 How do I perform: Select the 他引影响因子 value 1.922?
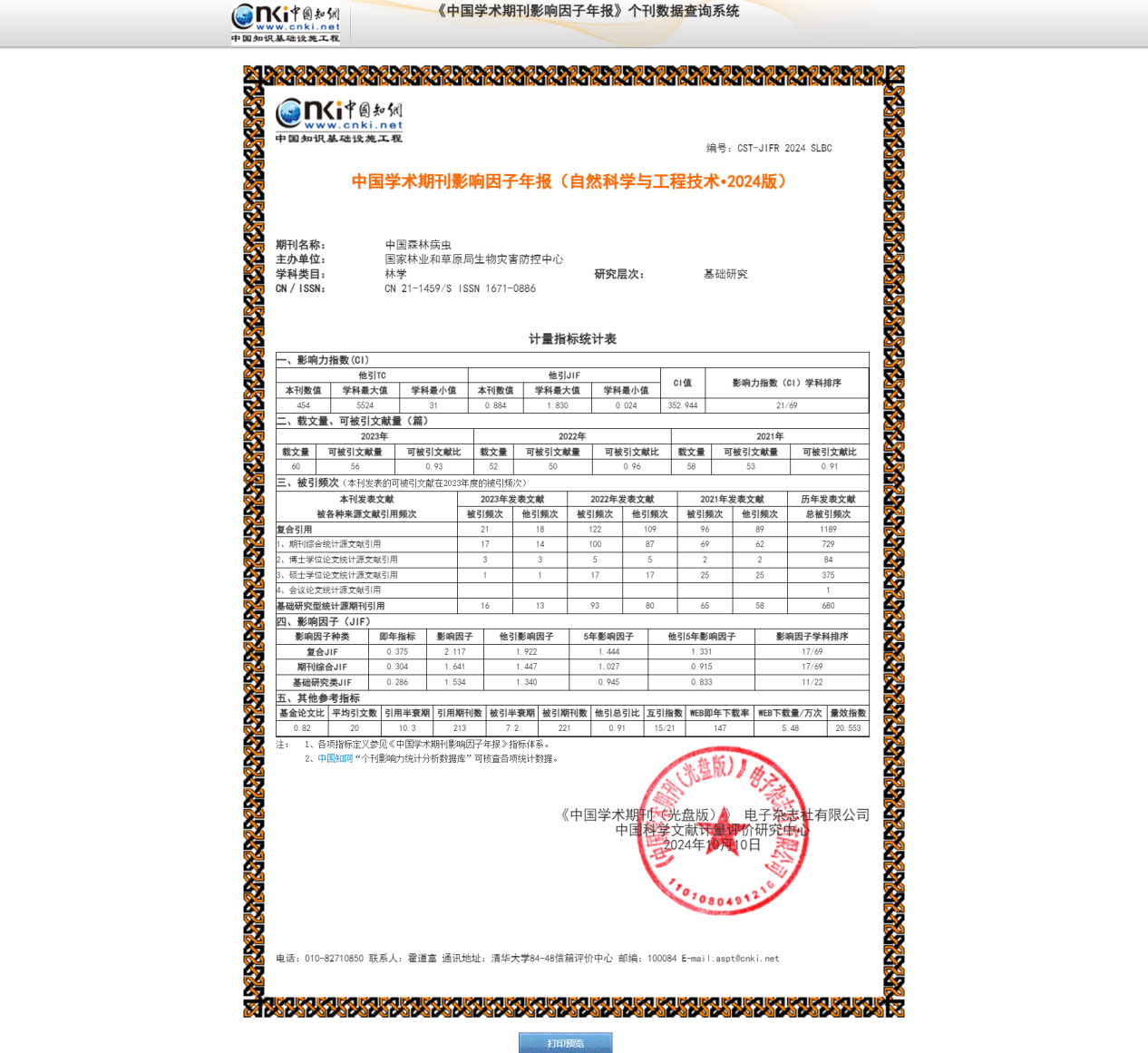pyautogui.click(x=526, y=652)
